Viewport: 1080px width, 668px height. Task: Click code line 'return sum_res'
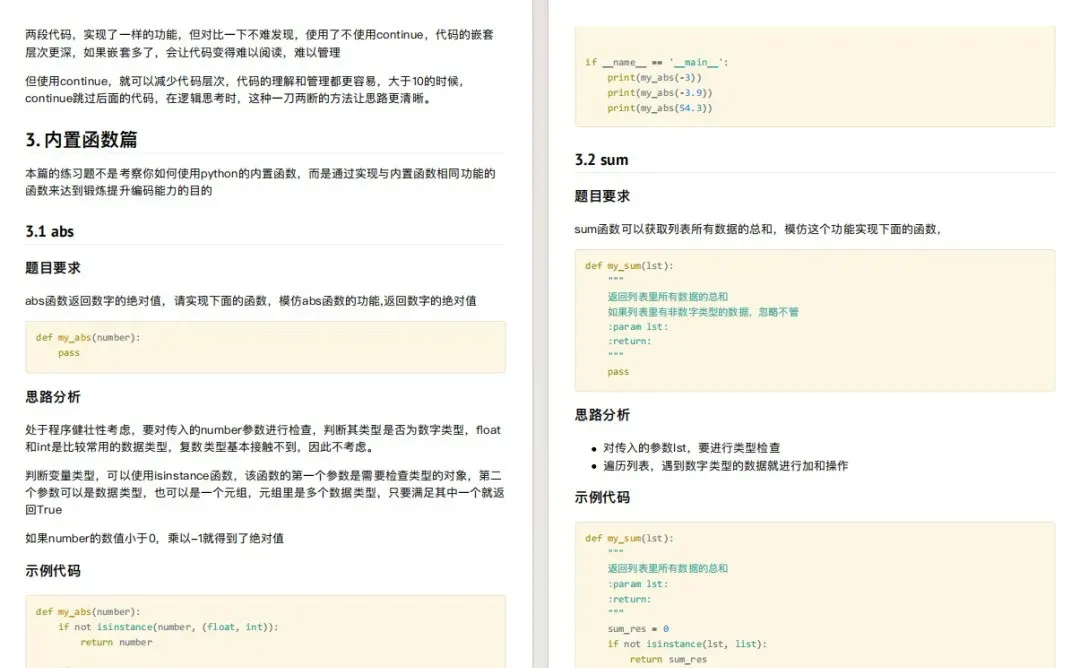point(668,659)
